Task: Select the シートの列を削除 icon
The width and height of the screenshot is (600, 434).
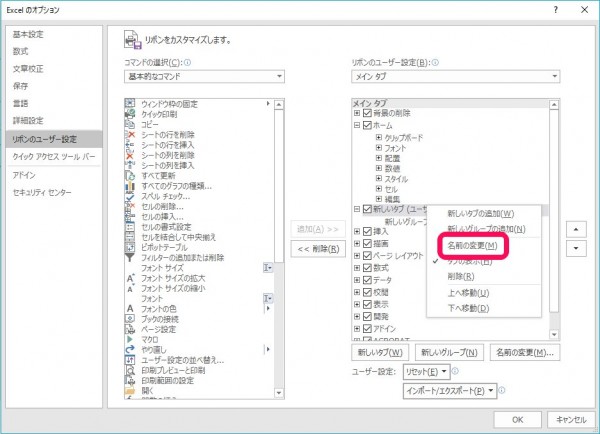Action: point(130,155)
